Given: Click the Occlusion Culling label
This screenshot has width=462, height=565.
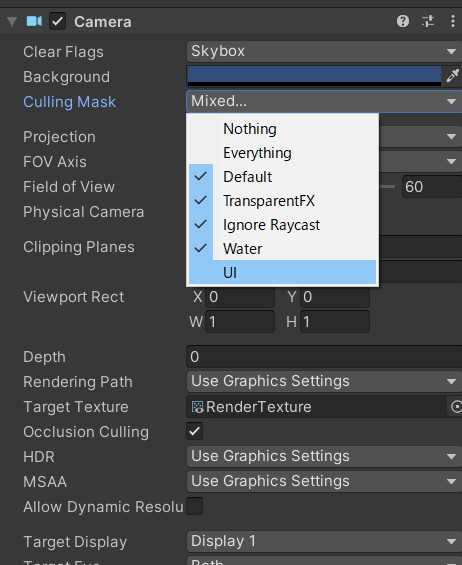Looking at the screenshot, I should pyautogui.click(x=86, y=432).
